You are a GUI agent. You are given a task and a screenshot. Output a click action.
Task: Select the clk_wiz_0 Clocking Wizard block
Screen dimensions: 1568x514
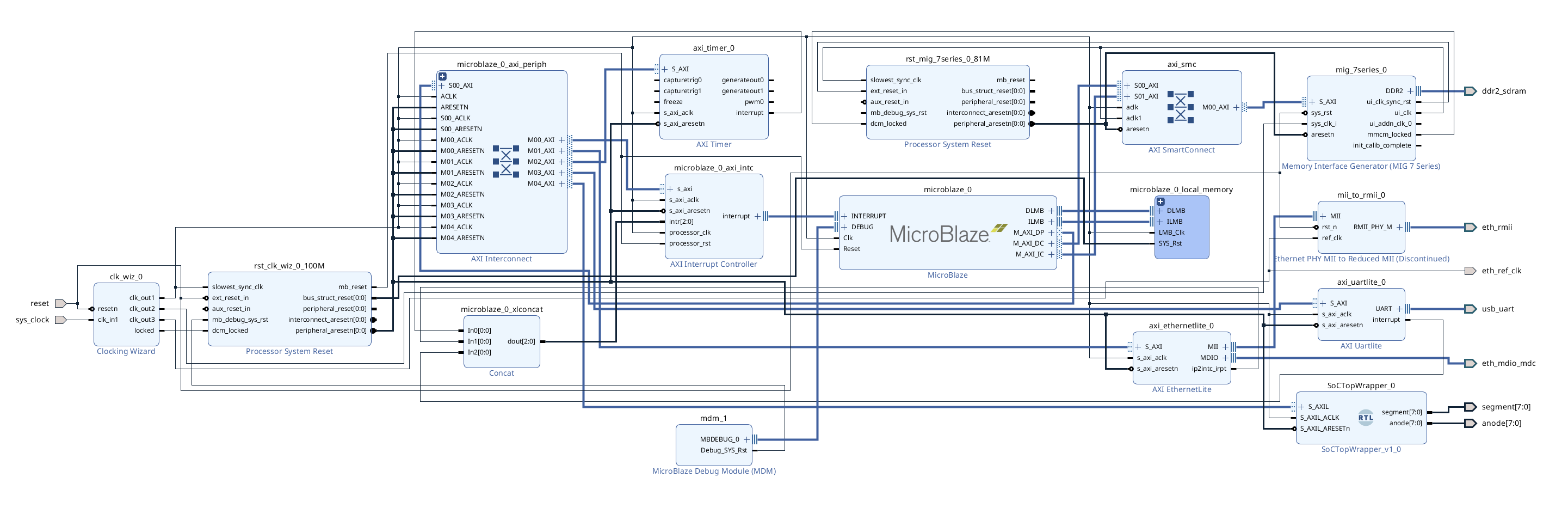(126, 315)
